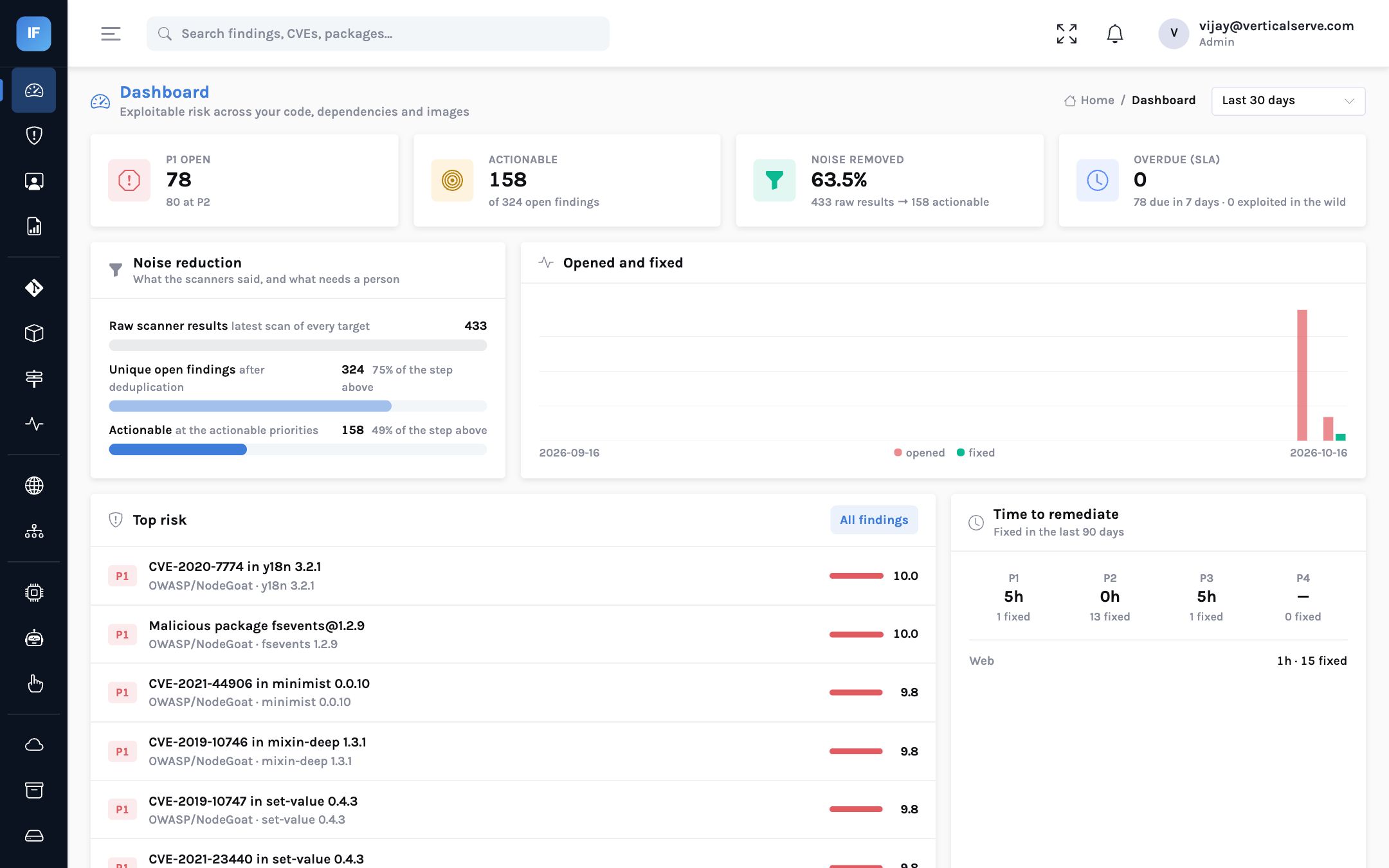Click the Unique open findings progress bar

click(x=298, y=406)
